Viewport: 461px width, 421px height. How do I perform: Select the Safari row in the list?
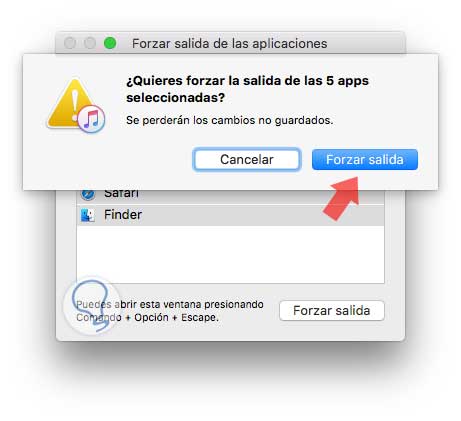(230, 197)
